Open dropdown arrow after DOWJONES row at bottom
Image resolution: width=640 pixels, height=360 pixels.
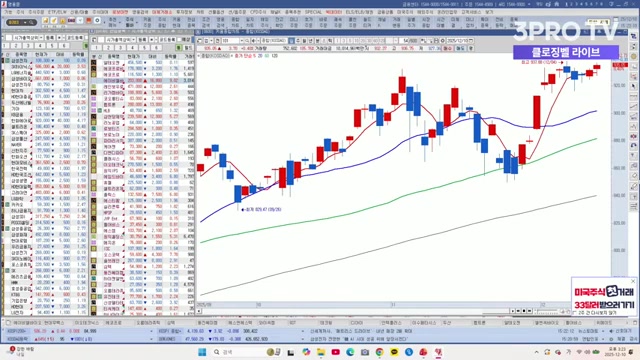(302, 339)
